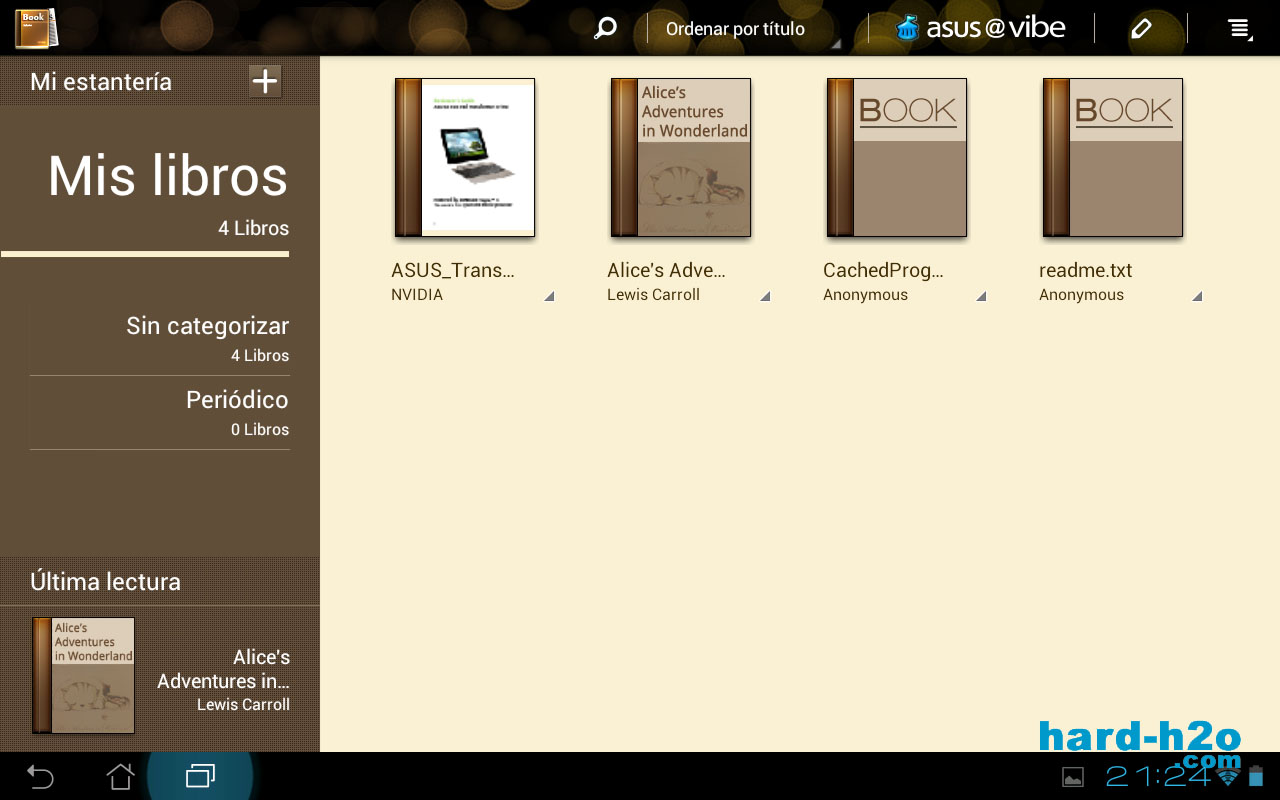Tap the MyLibrary book app icon
Screen dimensions: 1280x800
(36, 28)
